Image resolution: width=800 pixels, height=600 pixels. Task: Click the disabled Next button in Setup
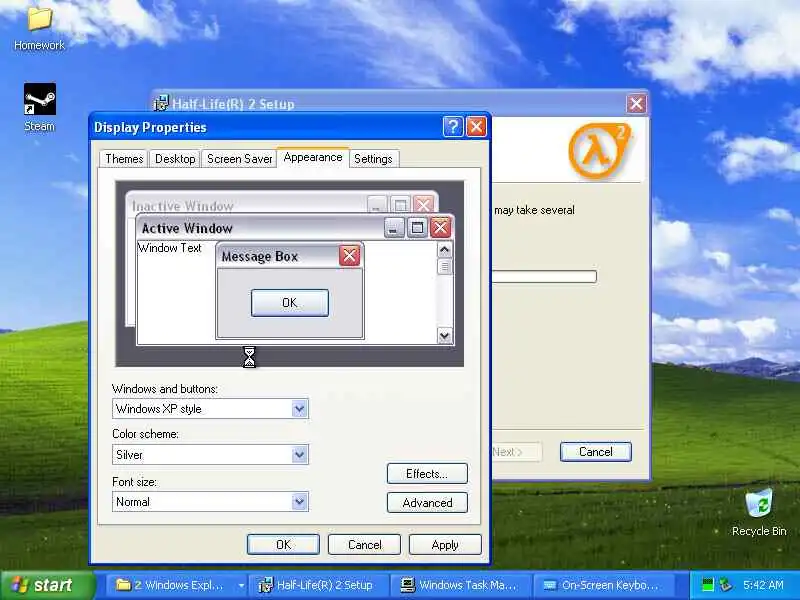tap(515, 452)
